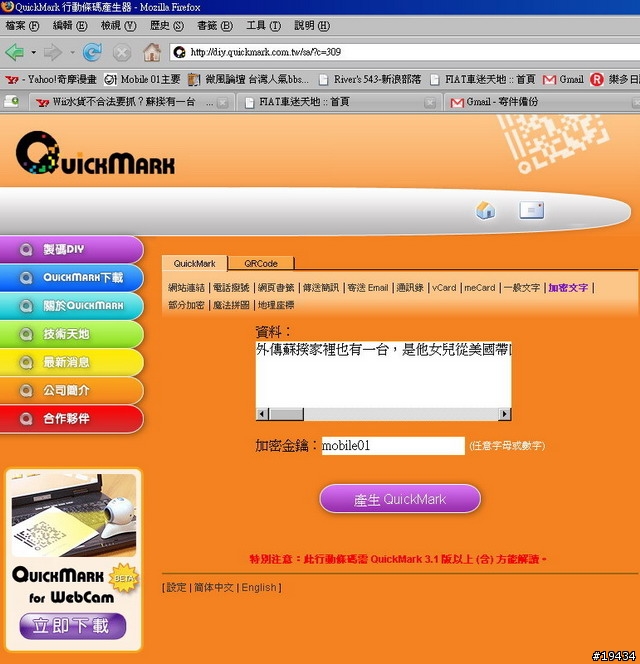Click the 資料 box right scroll arrow
The image size is (640, 664).
504,414
